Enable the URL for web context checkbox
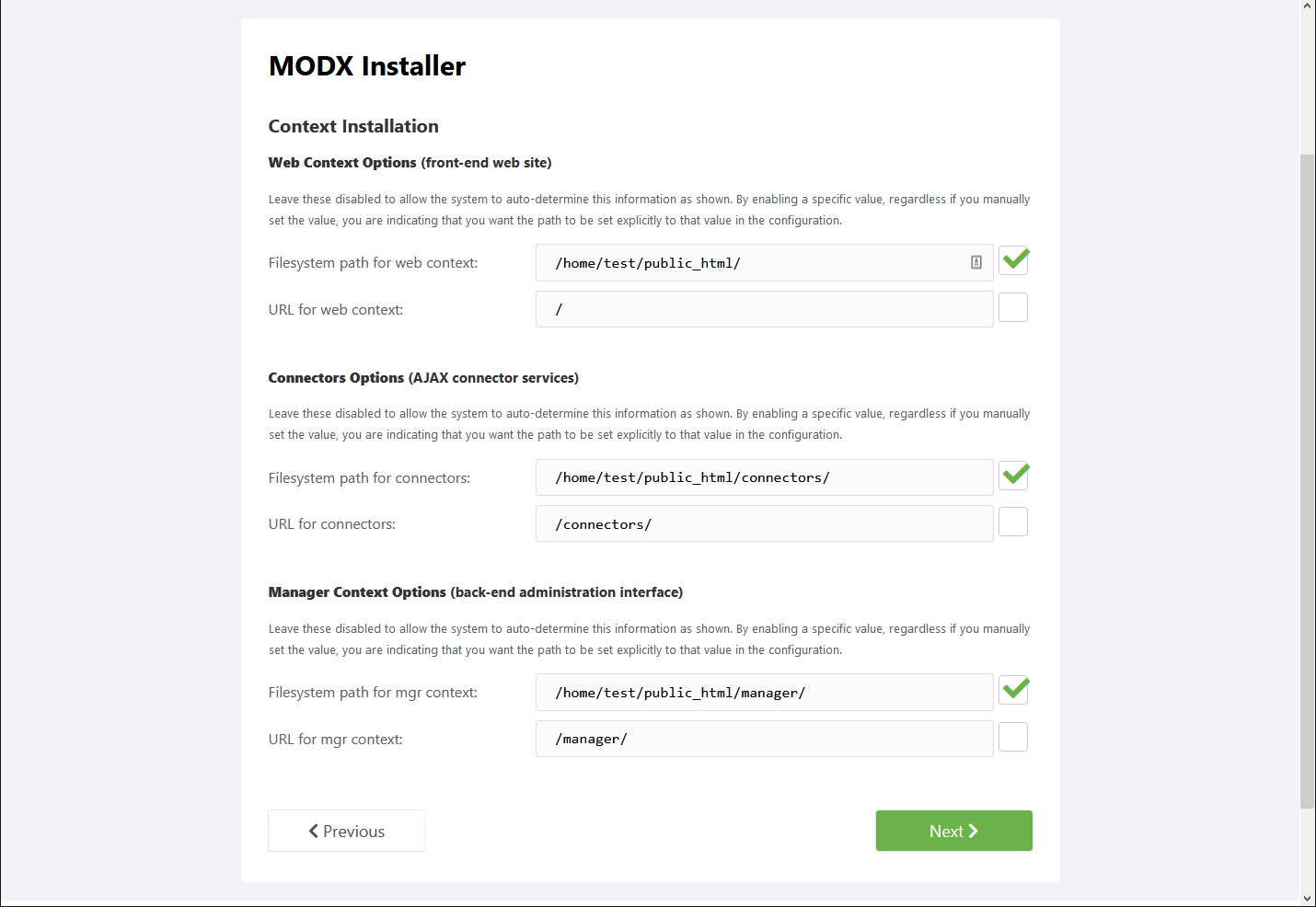 click(1013, 307)
